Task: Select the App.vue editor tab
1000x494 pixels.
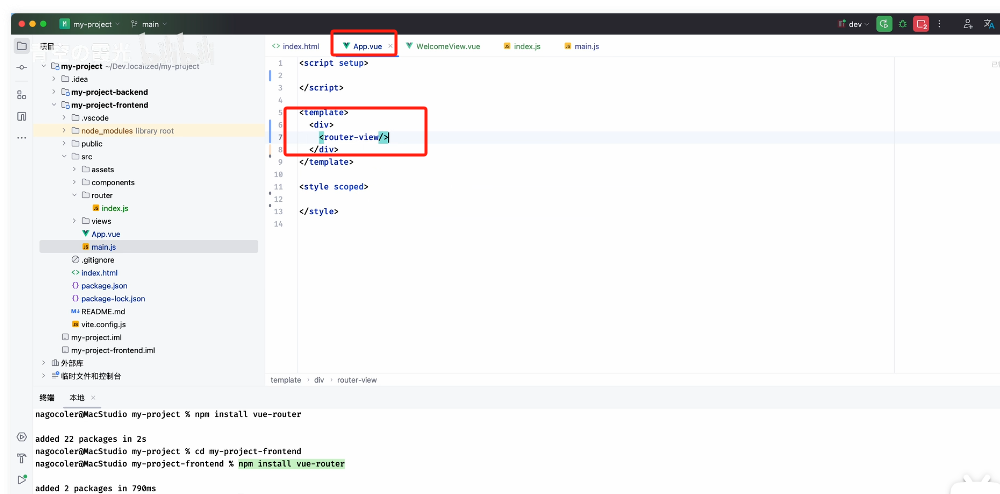Action: (362, 47)
